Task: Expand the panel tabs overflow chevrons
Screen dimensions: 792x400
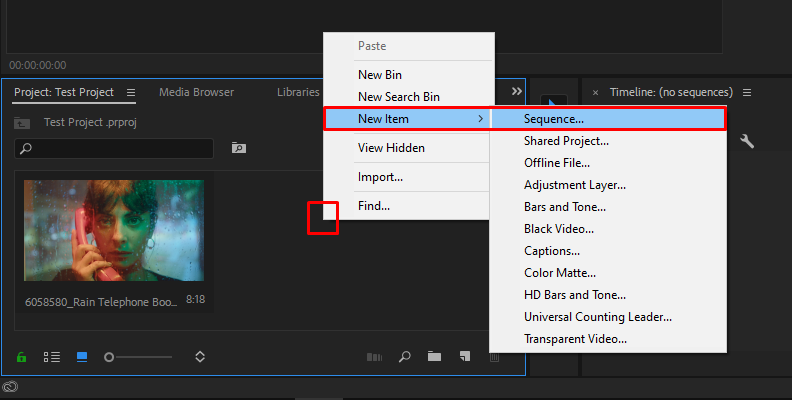Action: 516,91
